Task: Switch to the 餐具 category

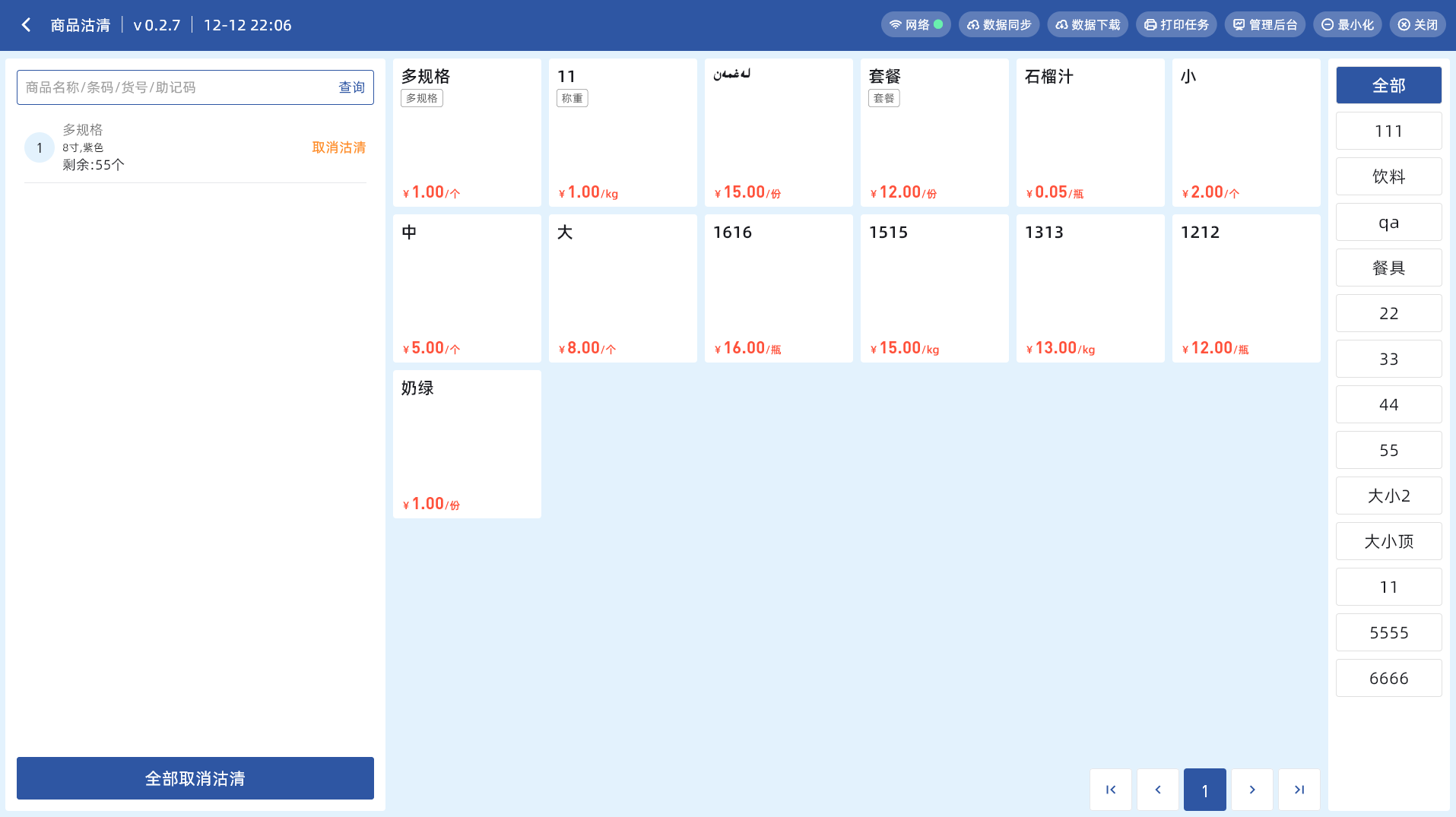Action: [1388, 268]
